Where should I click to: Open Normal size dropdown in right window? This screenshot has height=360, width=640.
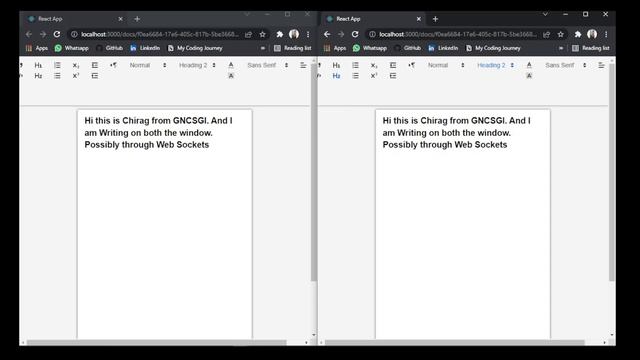pos(446,65)
